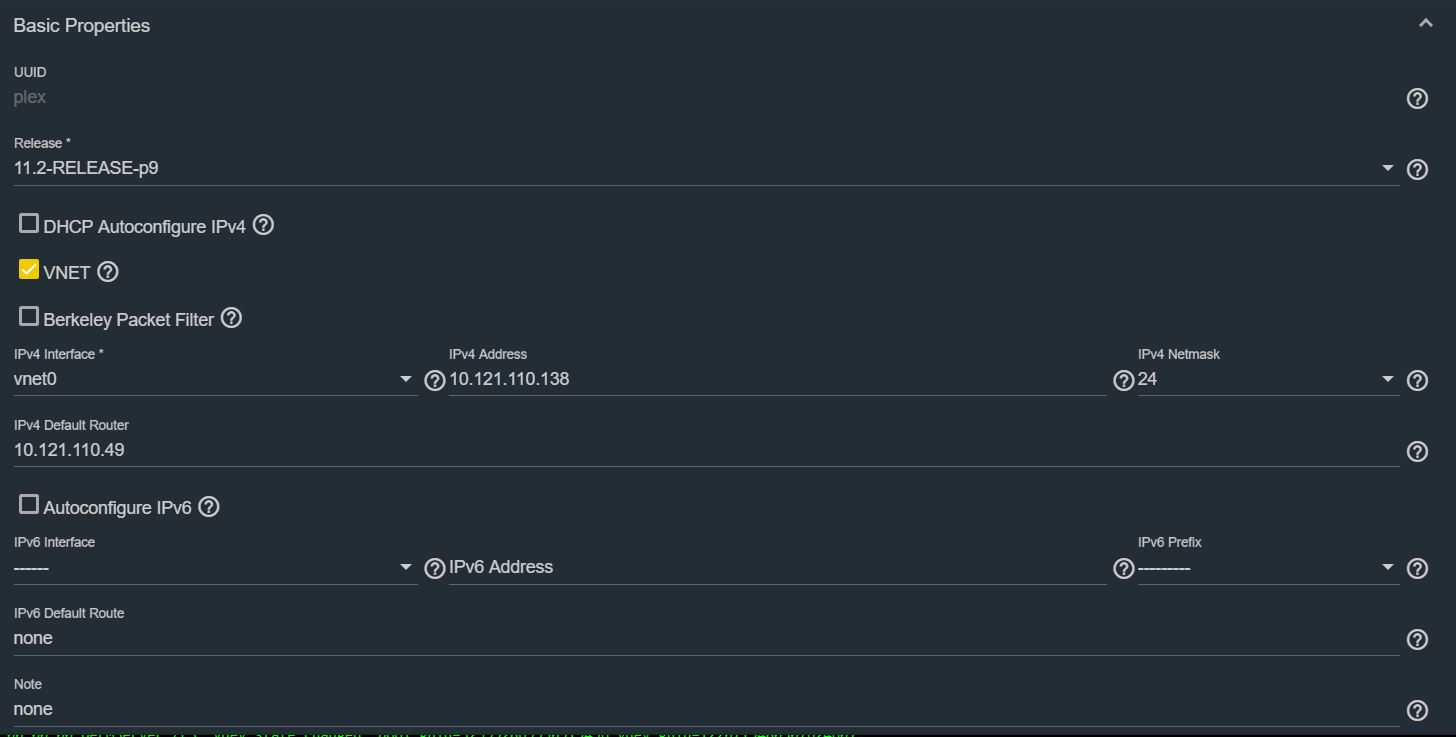This screenshot has height=737, width=1456.
Task: Enable Autoconfigure IPv6 checkbox
Action: pos(29,504)
